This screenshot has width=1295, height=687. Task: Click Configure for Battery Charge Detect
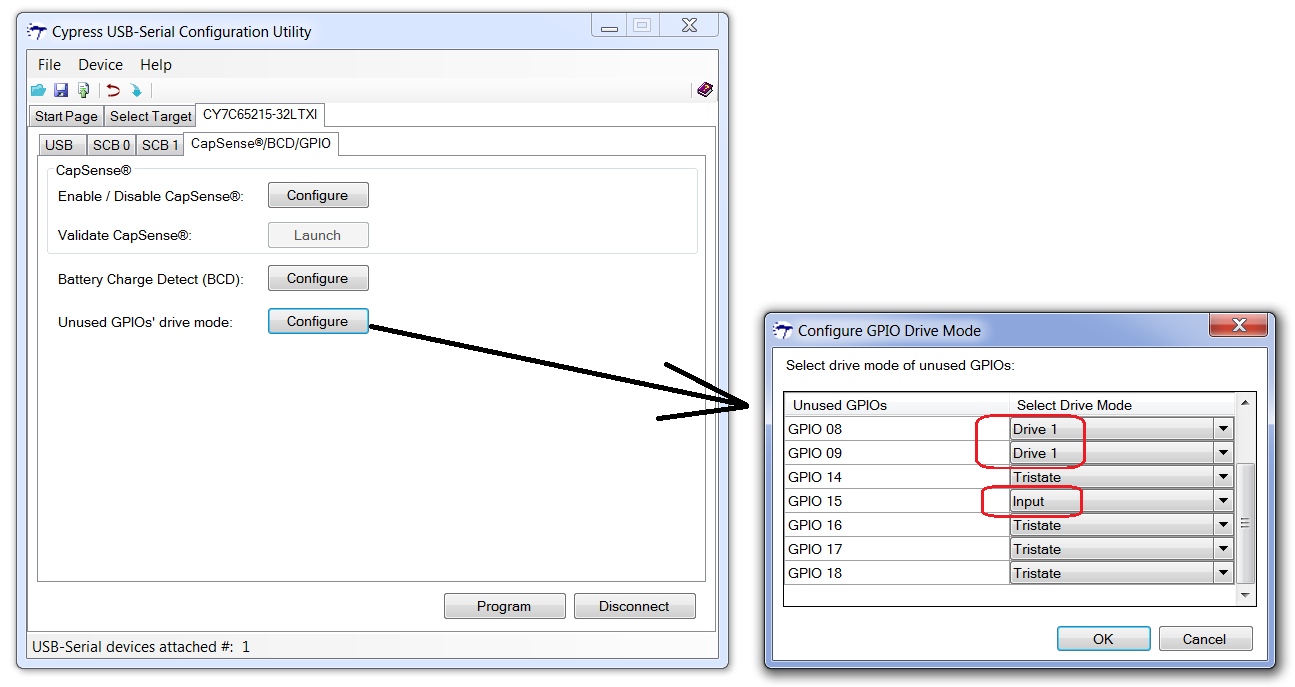click(318, 278)
